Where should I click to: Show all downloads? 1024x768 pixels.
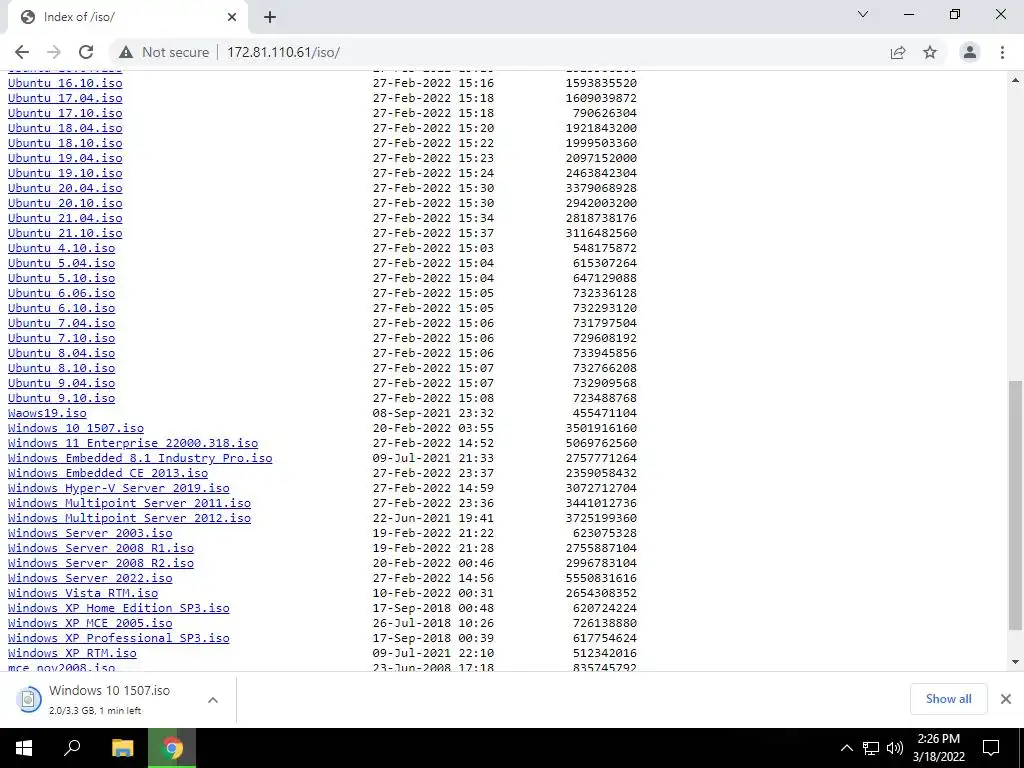click(x=948, y=699)
